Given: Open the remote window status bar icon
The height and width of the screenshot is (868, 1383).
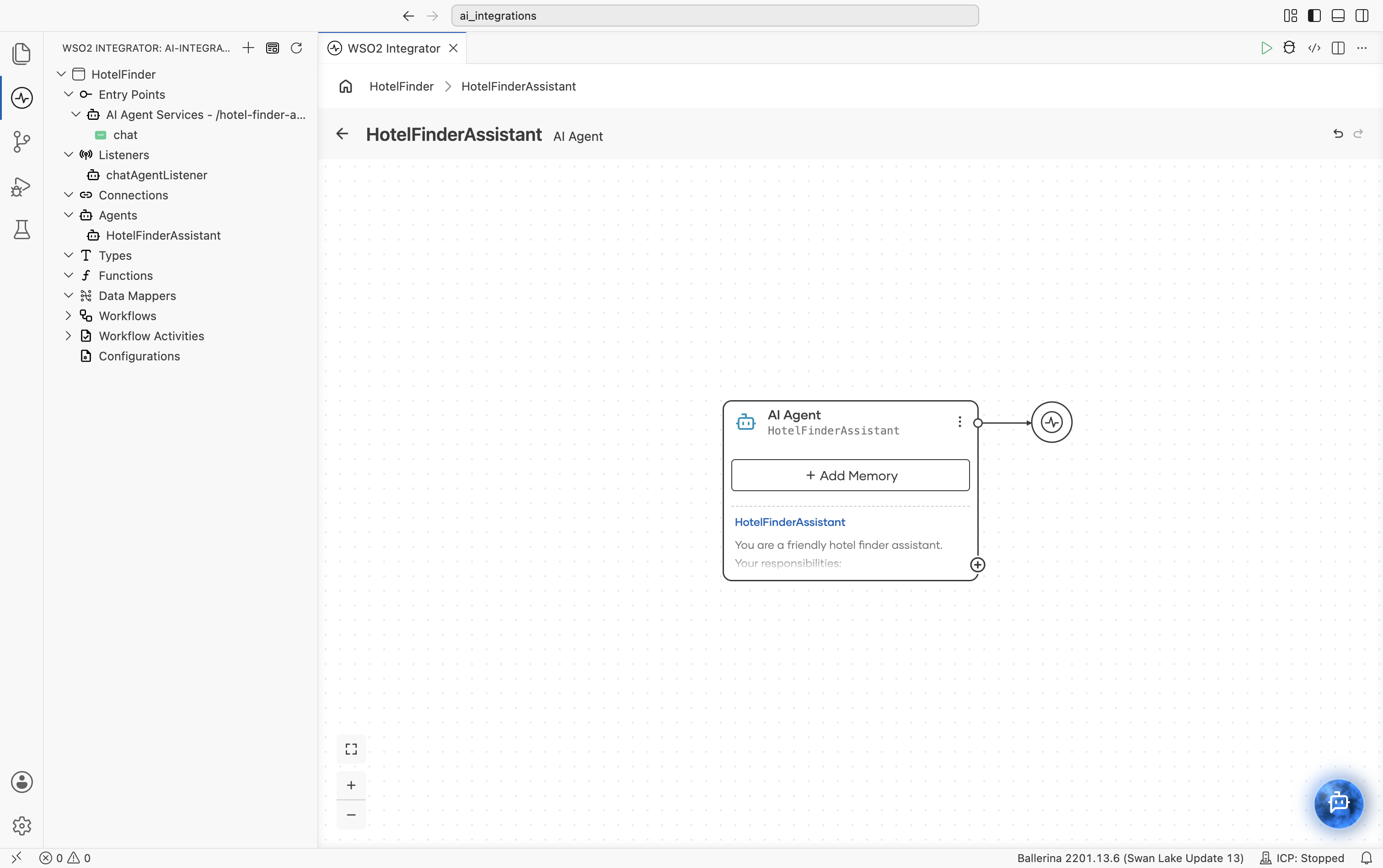Looking at the screenshot, I should (x=16, y=857).
